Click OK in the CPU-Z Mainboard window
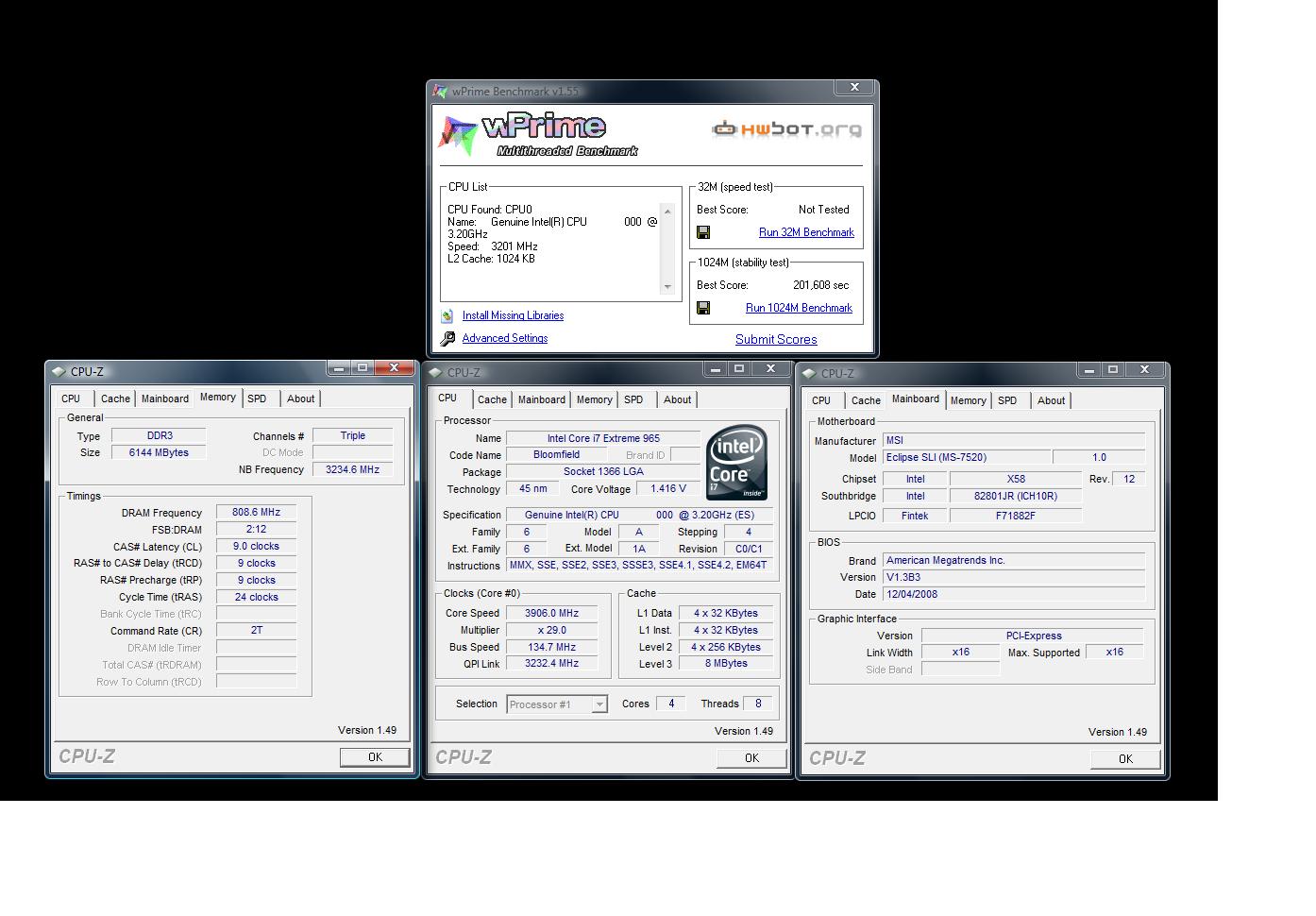The width and height of the screenshot is (1316, 916). pos(1125,758)
